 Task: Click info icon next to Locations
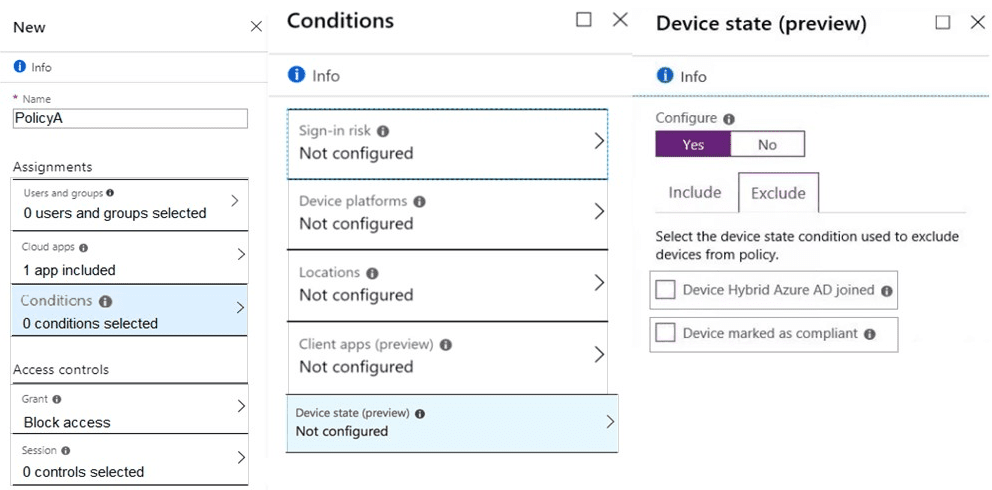tap(372, 273)
